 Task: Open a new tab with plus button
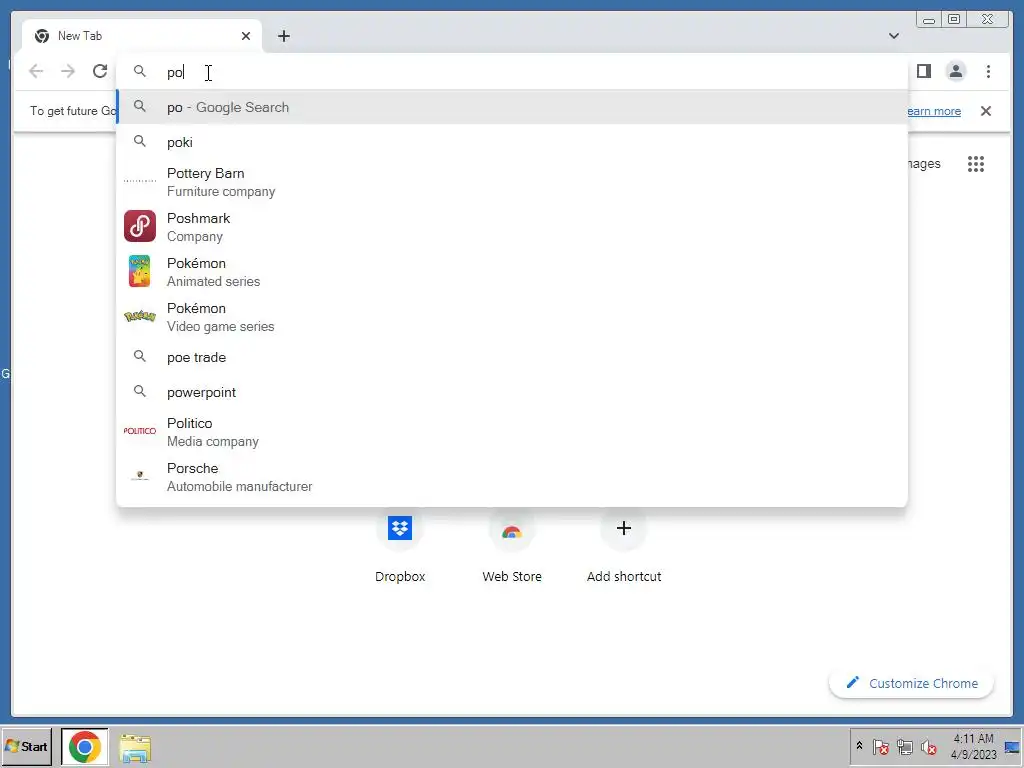[283, 36]
